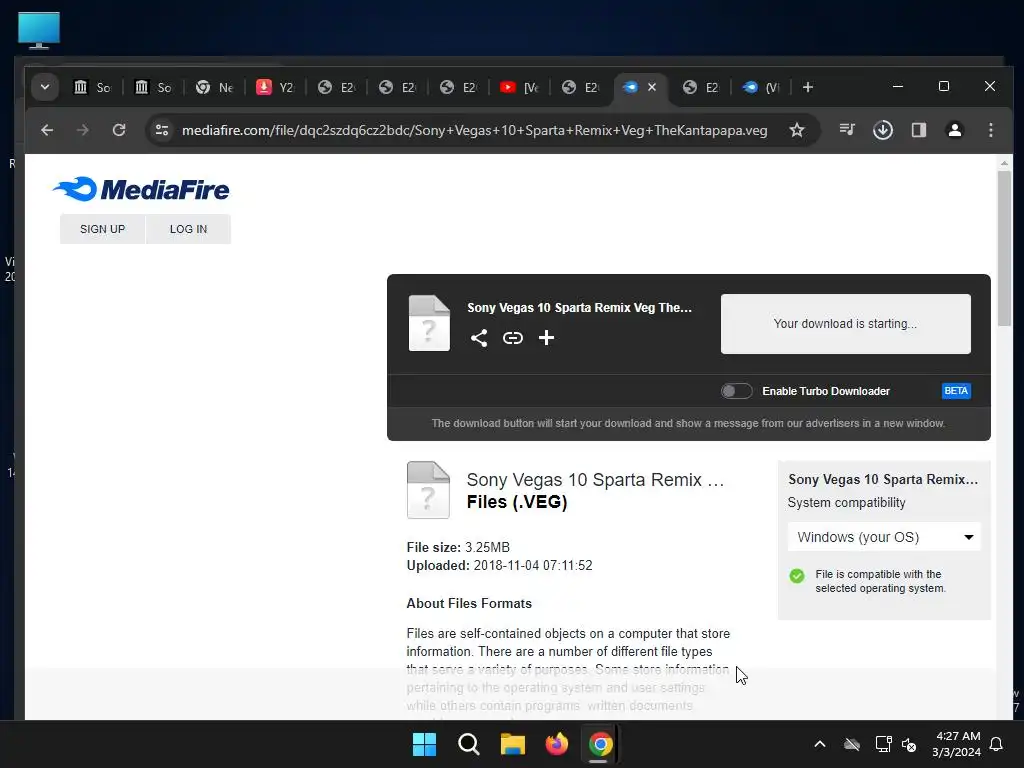Open Chrome profile avatar icon
Viewport: 1024px width, 768px height.
point(954,130)
